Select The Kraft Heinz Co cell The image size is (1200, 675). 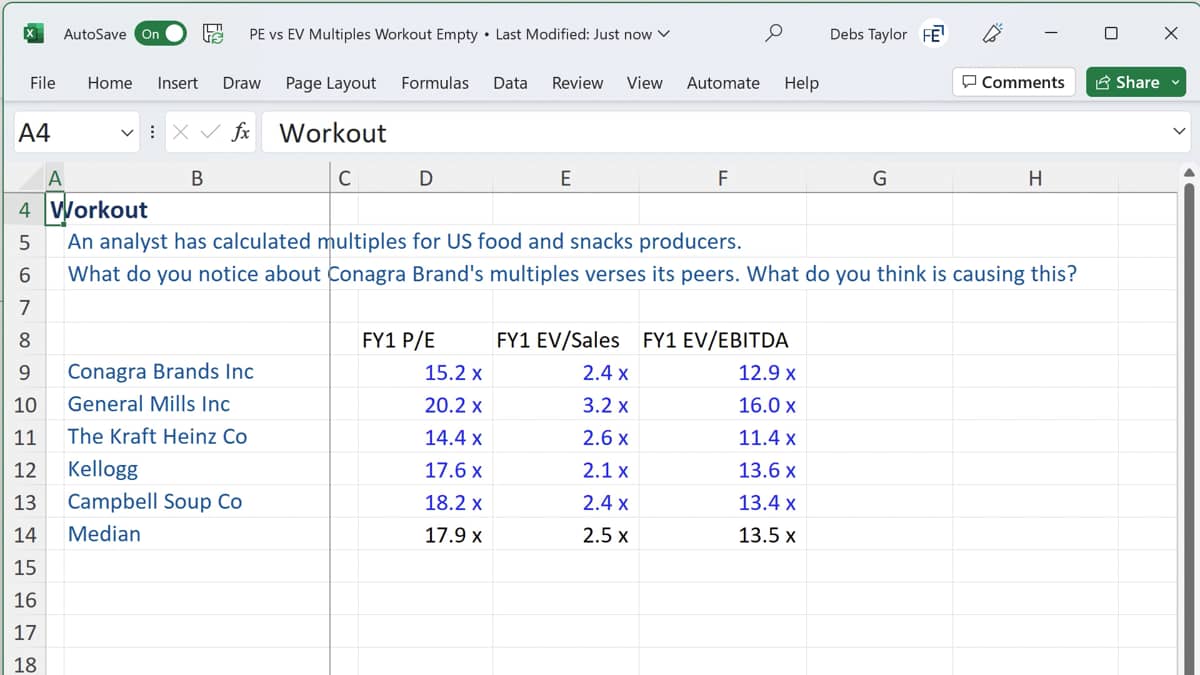197,437
